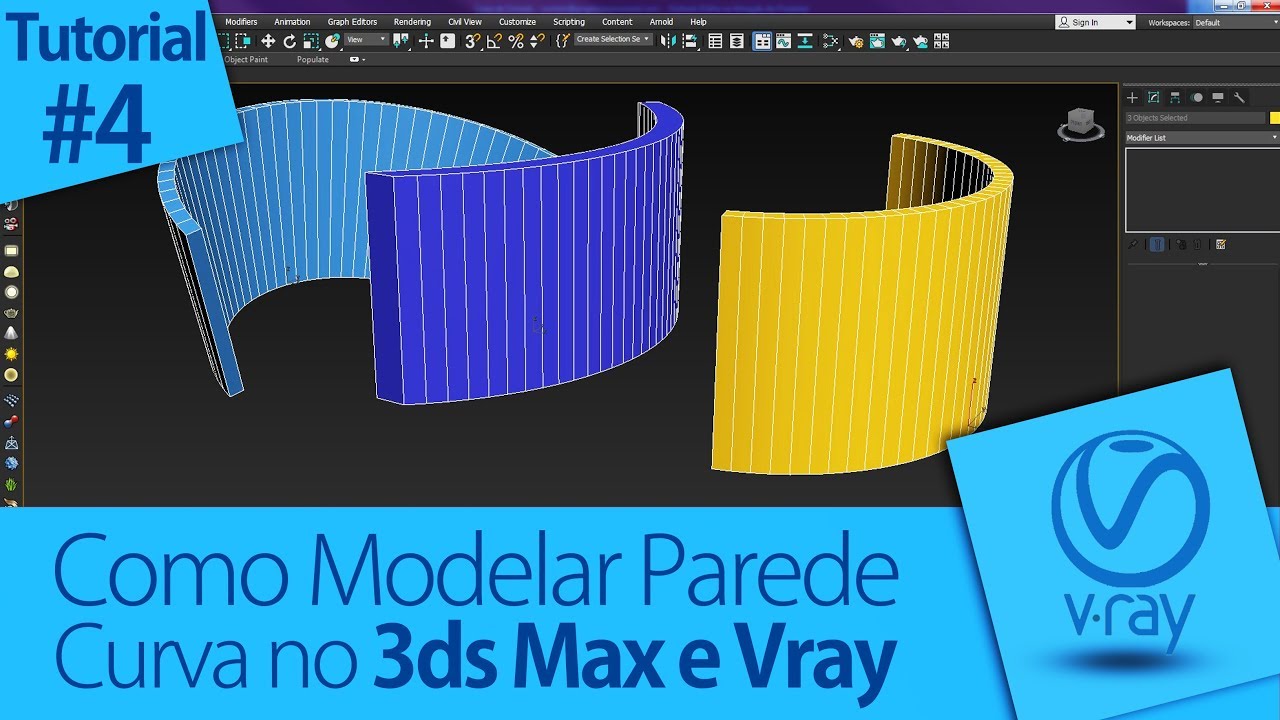Open the Rendered Frame Window
This screenshot has height=720, width=1280.
pos(877,41)
